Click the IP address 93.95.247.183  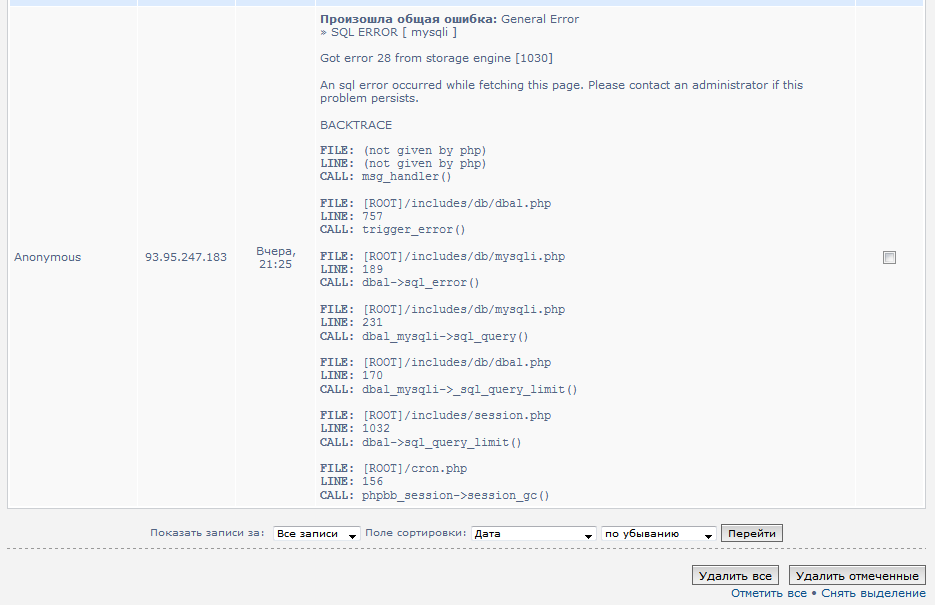point(186,257)
